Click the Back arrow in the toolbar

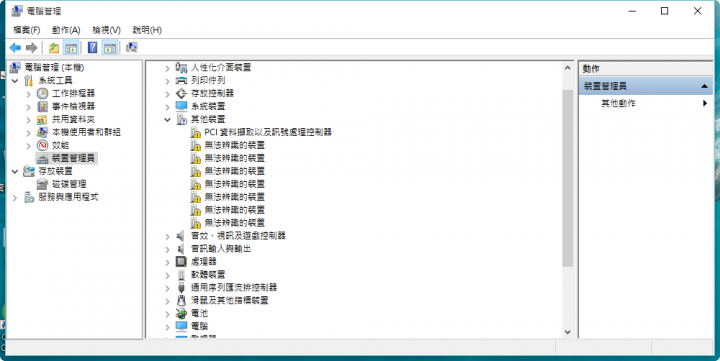(x=15, y=47)
